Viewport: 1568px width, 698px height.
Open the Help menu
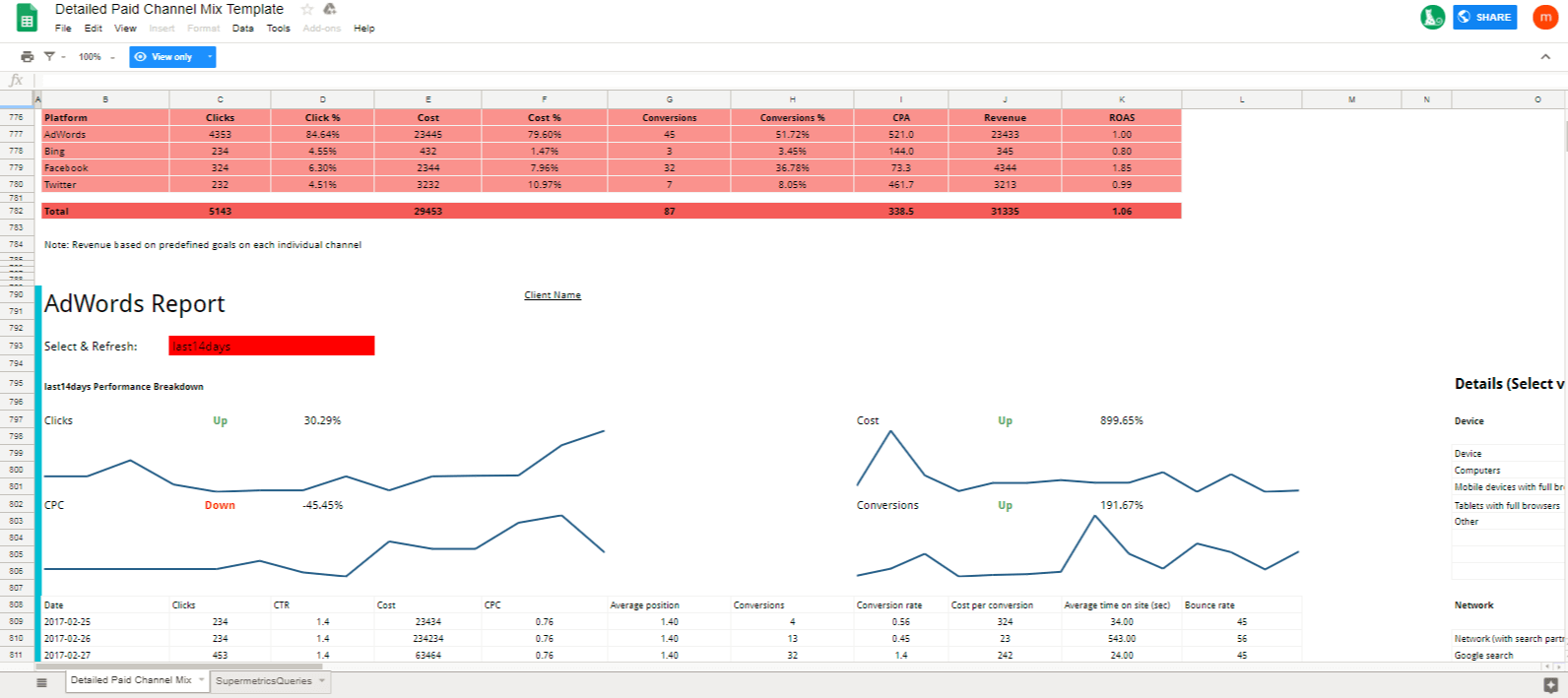coord(364,29)
